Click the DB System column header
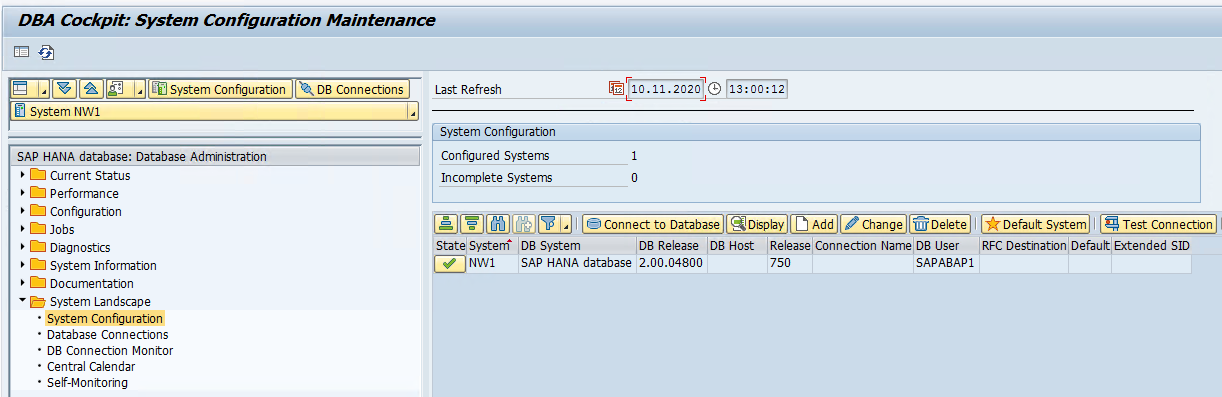Viewport: 1222px width, 397px height. (577, 245)
